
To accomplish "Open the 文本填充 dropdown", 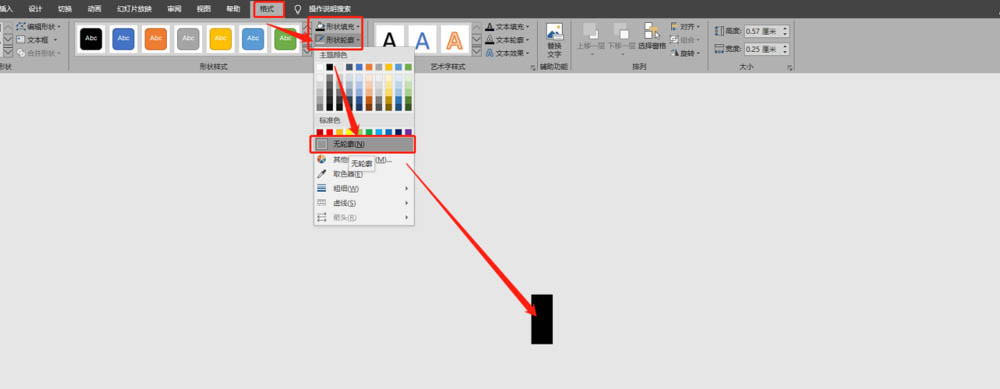I will (x=507, y=27).
